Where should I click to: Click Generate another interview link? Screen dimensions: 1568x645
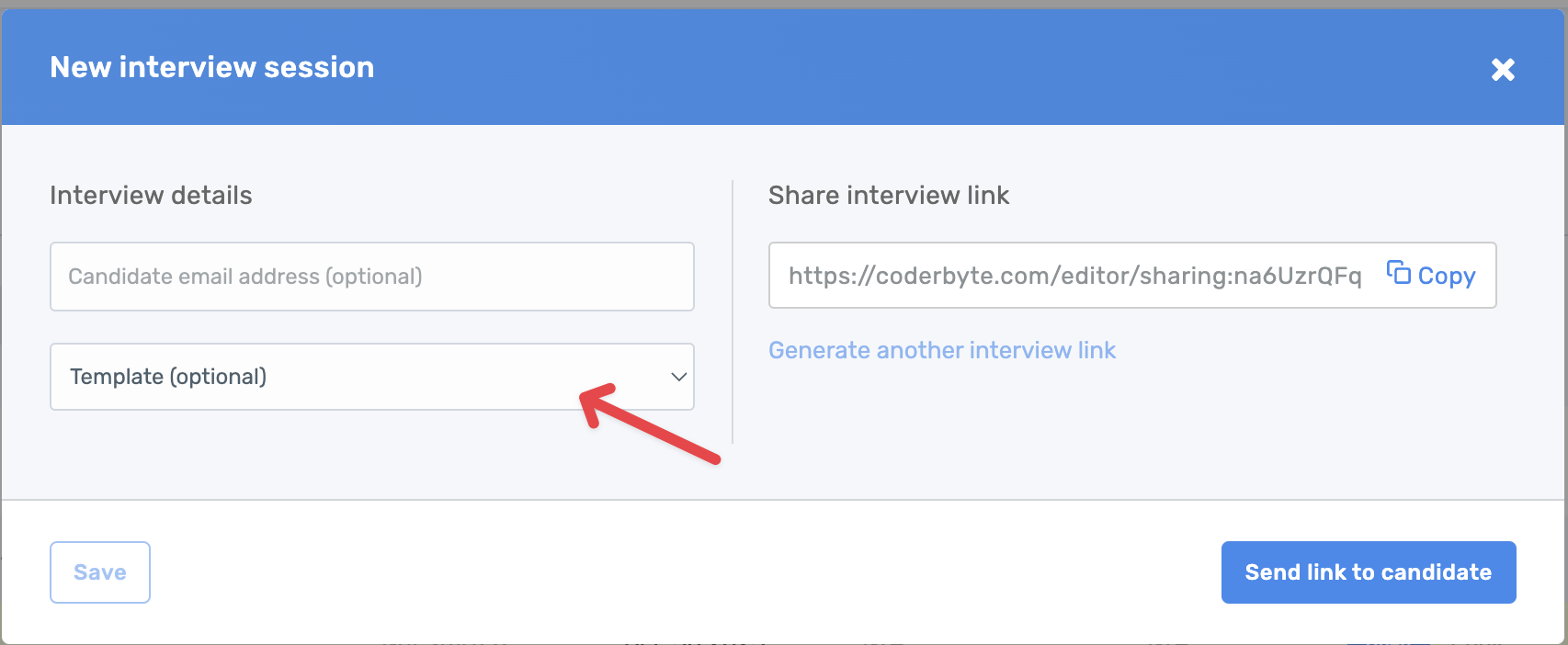[941, 350]
